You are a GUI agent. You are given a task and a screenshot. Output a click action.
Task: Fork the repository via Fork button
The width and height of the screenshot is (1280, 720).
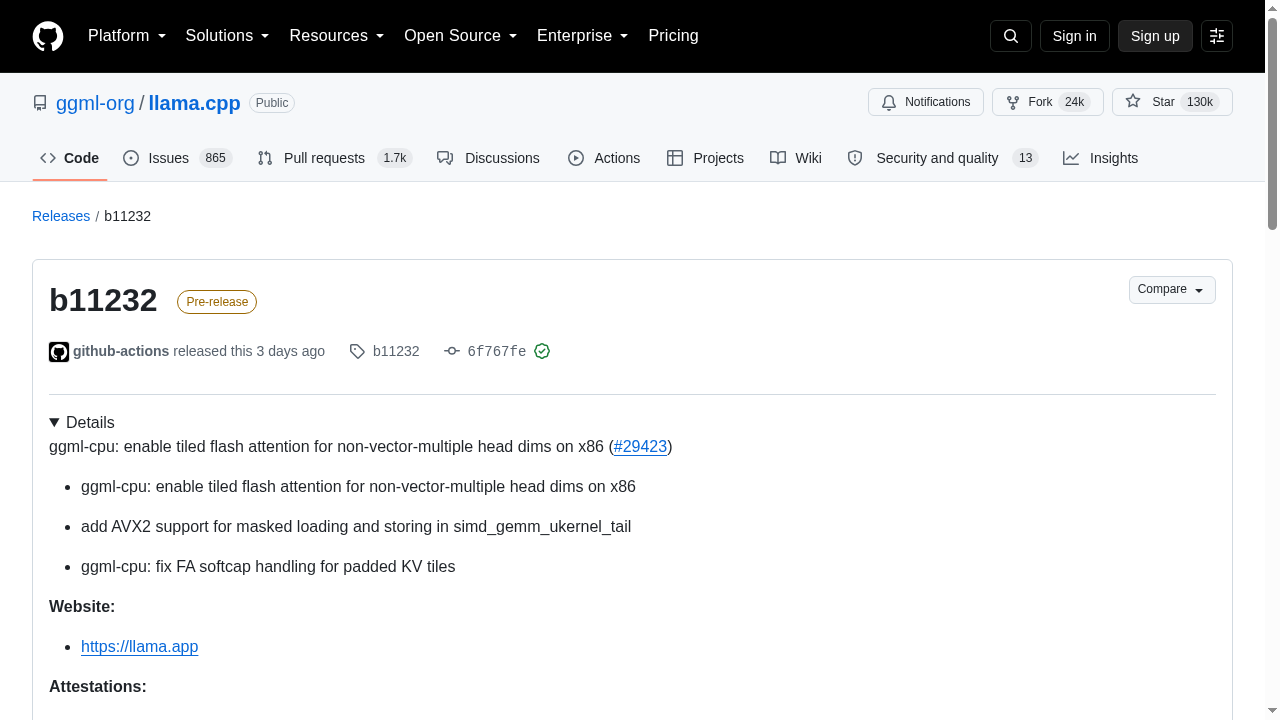[1047, 102]
